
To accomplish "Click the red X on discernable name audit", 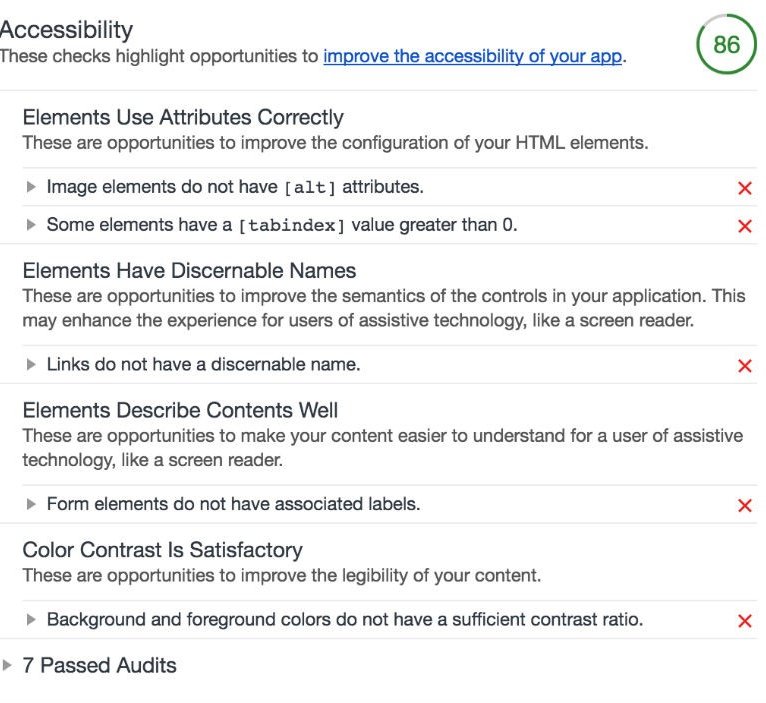I will pos(744,366).
